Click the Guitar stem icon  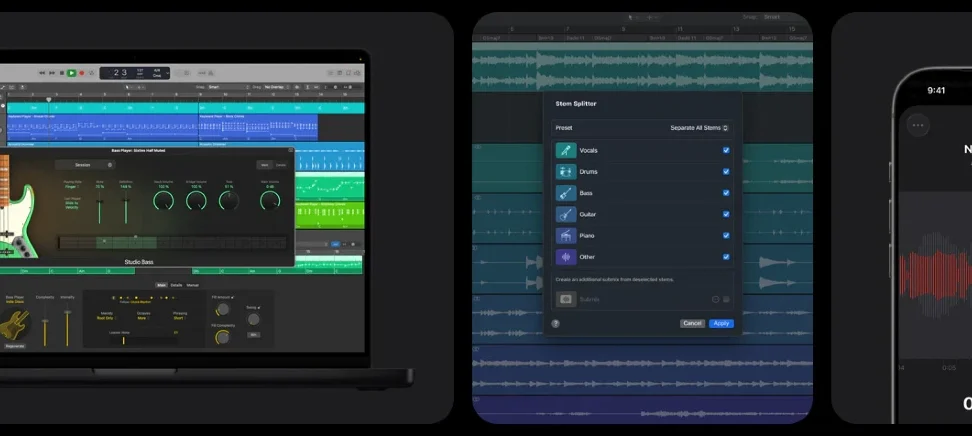click(566, 215)
